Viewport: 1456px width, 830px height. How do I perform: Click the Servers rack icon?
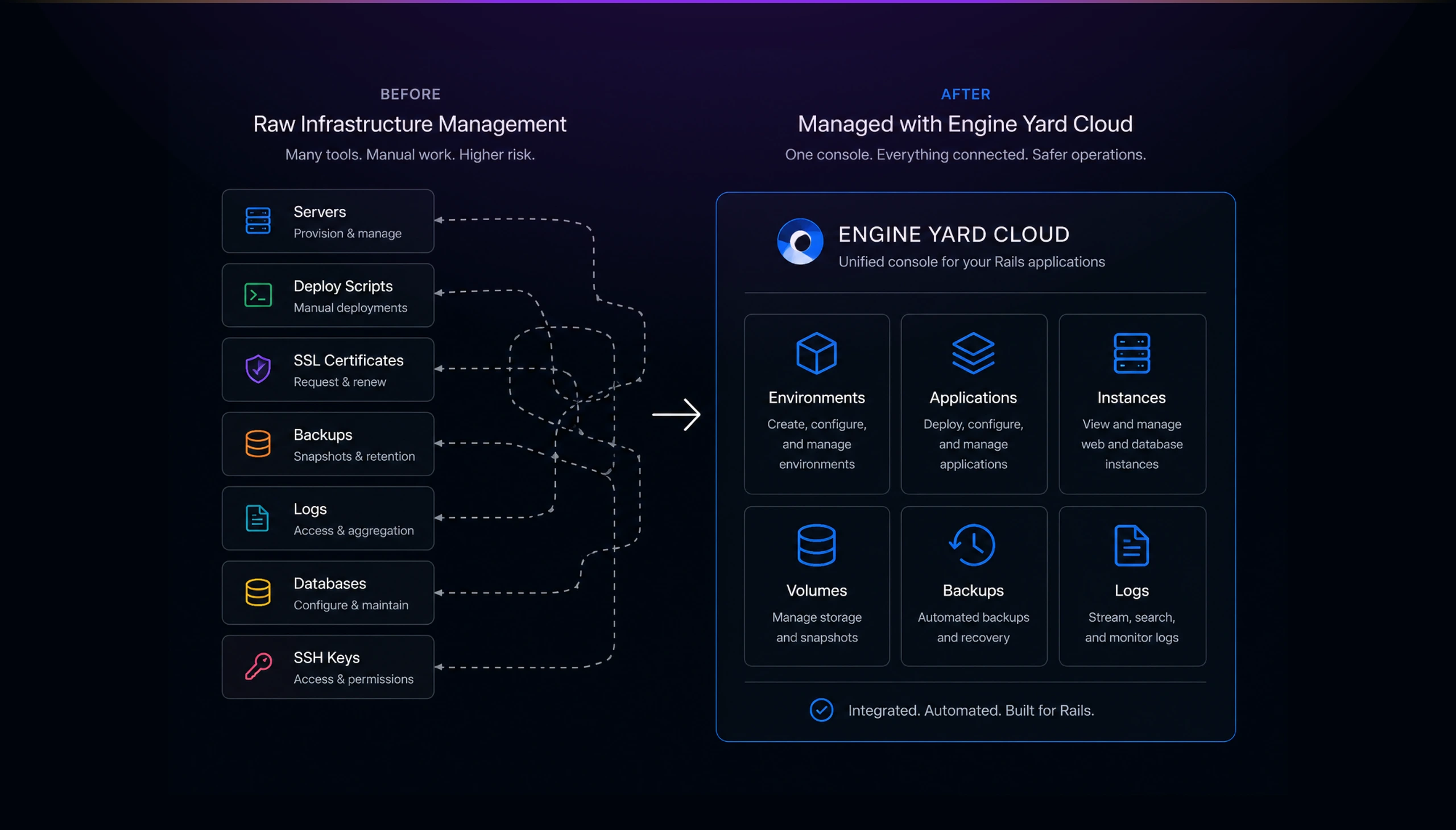[x=258, y=221]
